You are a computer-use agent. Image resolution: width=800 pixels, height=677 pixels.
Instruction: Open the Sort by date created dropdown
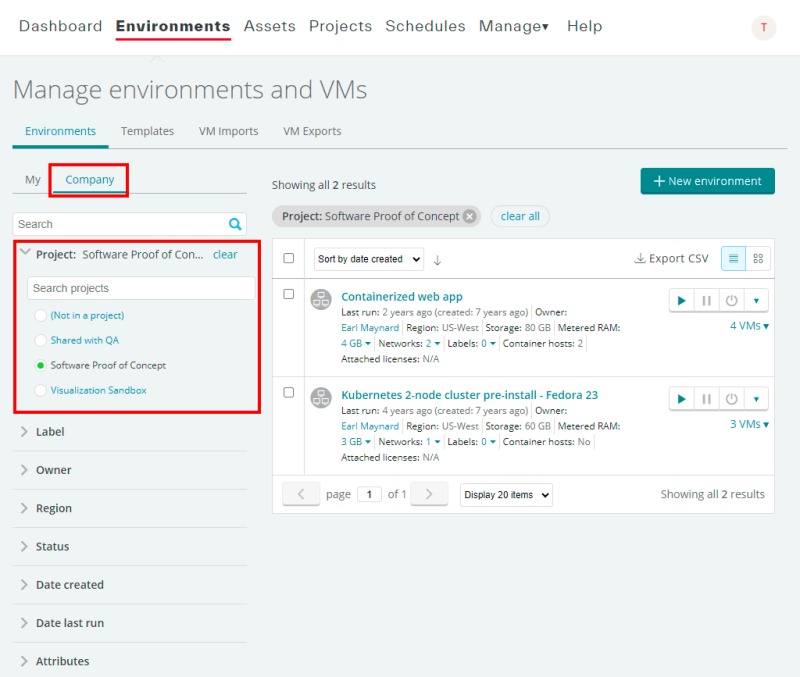pos(369,259)
